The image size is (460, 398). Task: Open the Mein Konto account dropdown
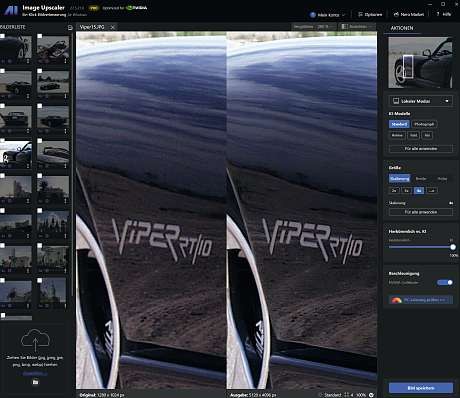click(328, 15)
